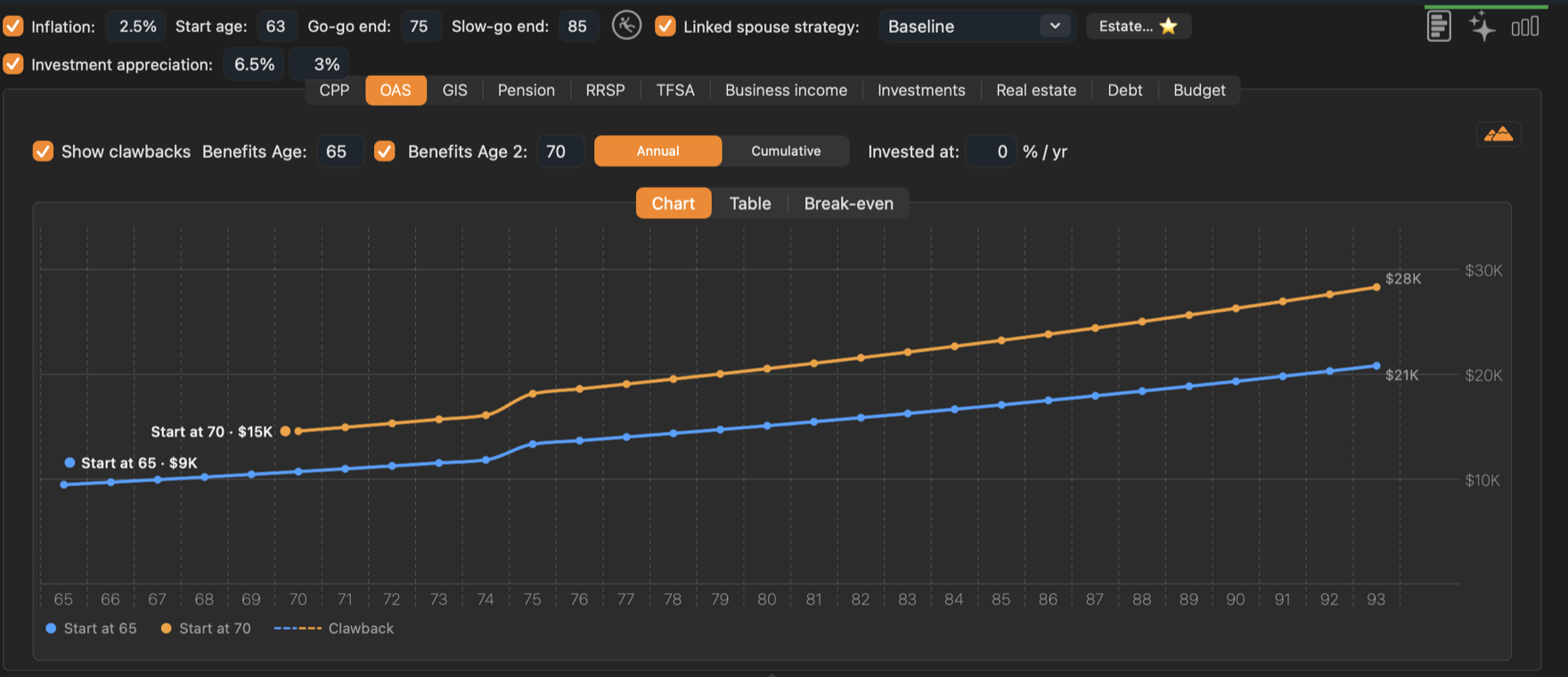Go to the Pension tab
The width and height of the screenshot is (1568, 677).
coord(526,90)
